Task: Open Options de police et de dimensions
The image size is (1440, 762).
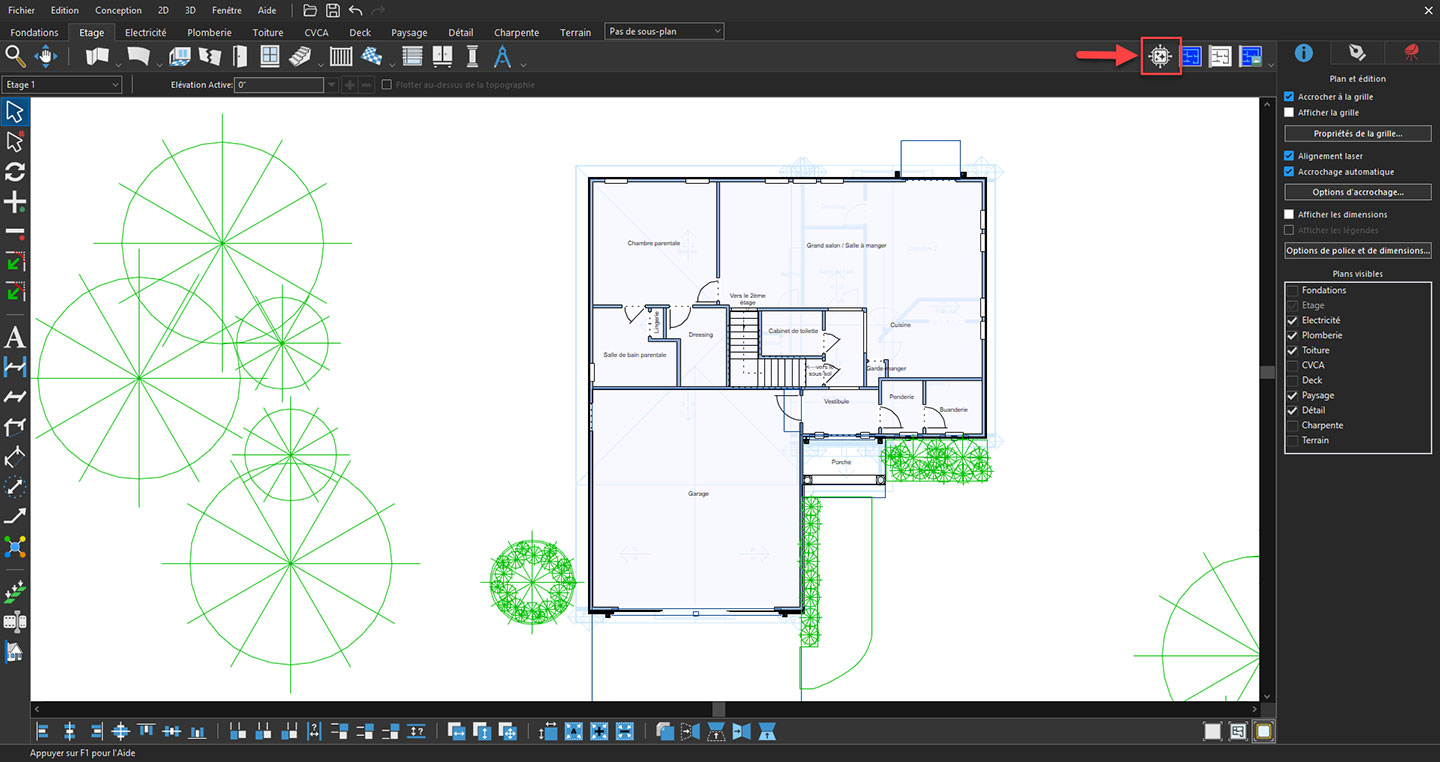Action: pyautogui.click(x=1358, y=251)
